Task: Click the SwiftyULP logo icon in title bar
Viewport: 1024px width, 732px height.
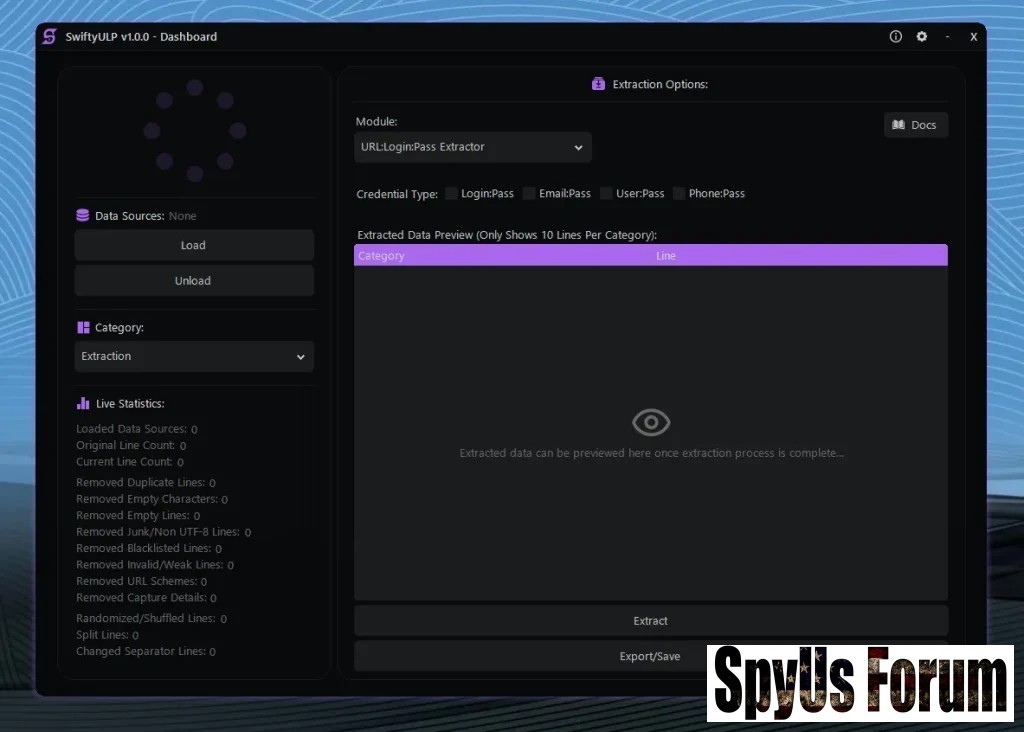Action: (x=49, y=37)
